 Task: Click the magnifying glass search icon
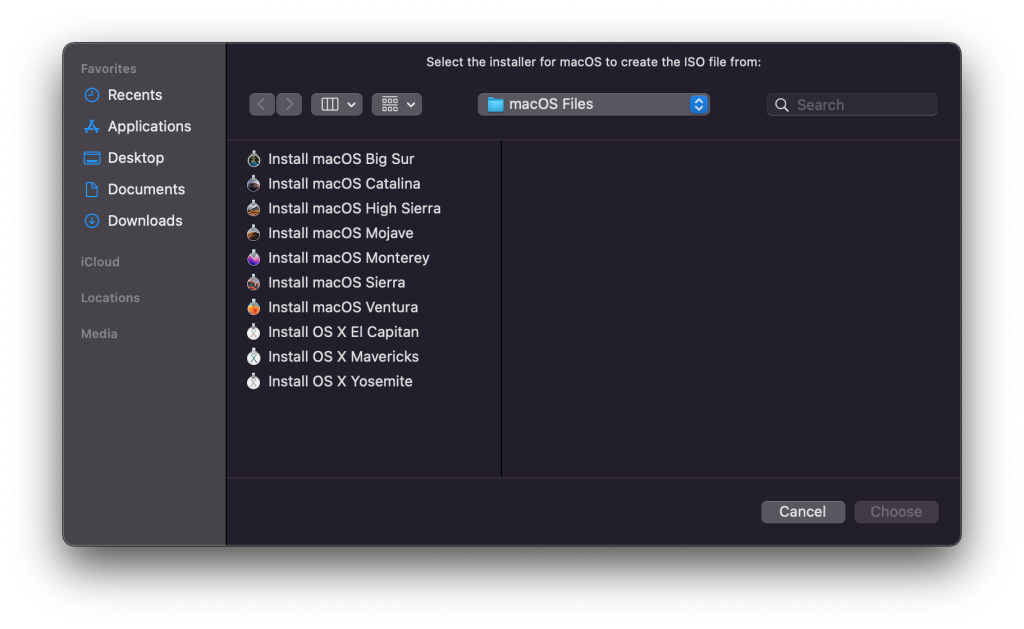point(781,105)
